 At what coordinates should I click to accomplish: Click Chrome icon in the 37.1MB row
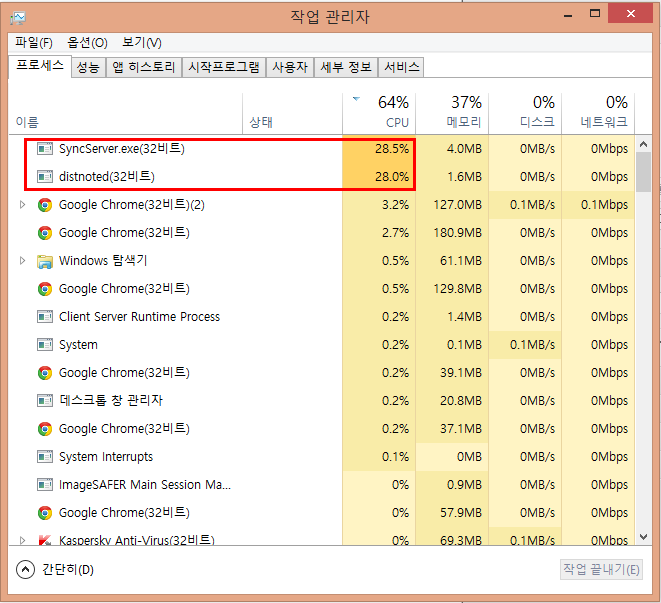pos(45,429)
